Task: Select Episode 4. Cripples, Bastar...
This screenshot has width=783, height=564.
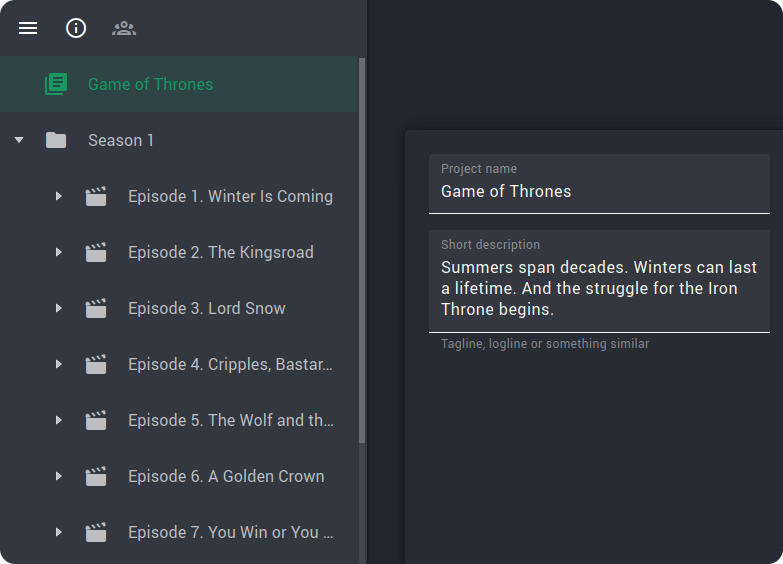Action: click(x=179, y=364)
